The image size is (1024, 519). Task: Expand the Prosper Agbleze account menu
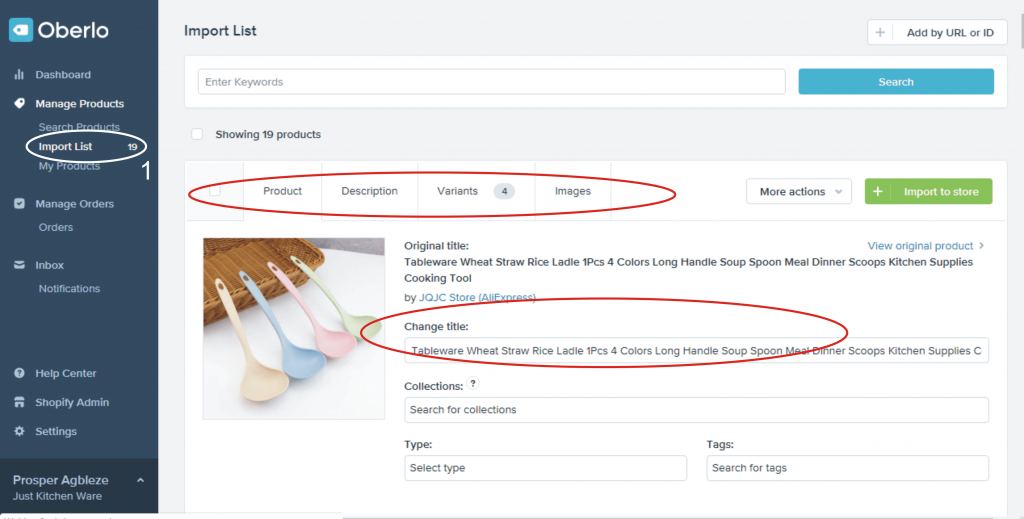tap(140, 480)
